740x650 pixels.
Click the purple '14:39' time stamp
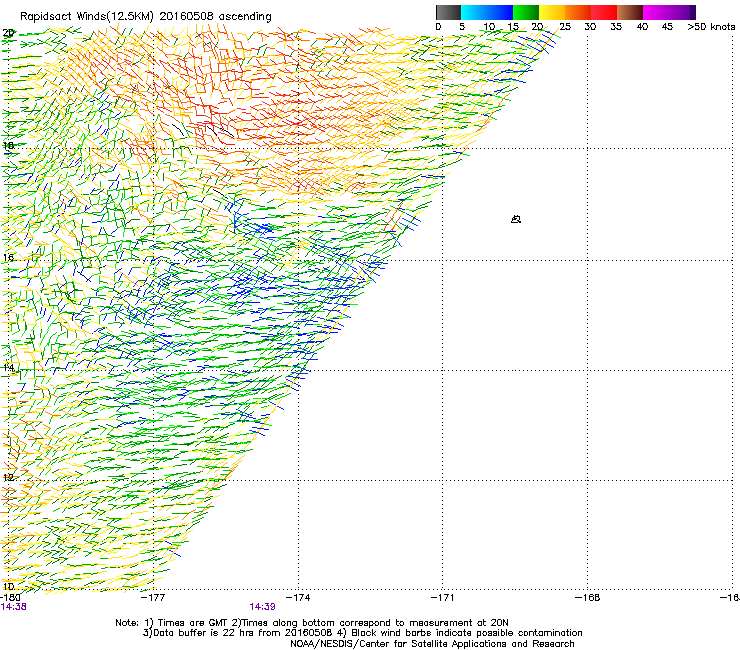point(262,607)
